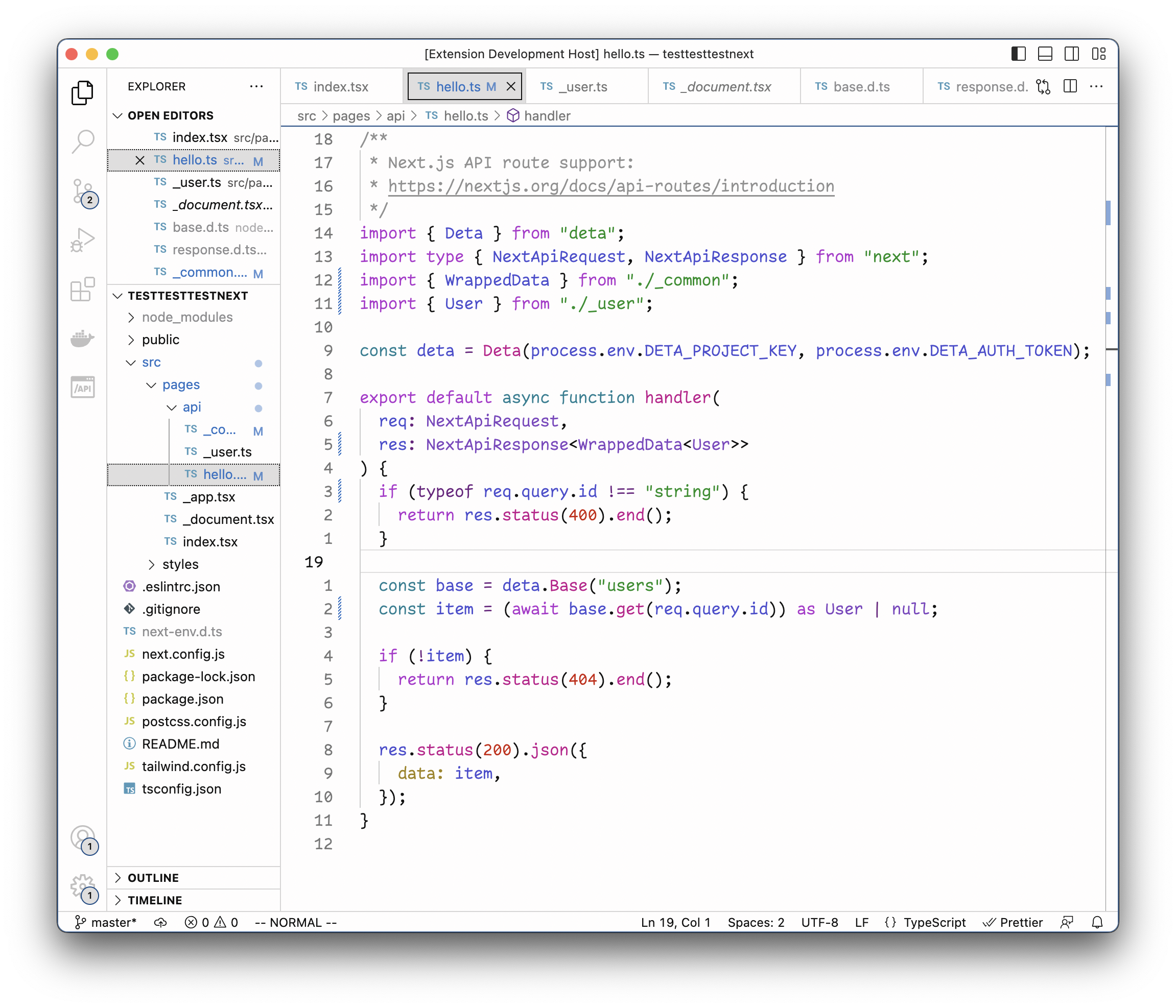The image size is (1176, 1008).
Task: Expand the node_modules folder
Action: (187, 317)
